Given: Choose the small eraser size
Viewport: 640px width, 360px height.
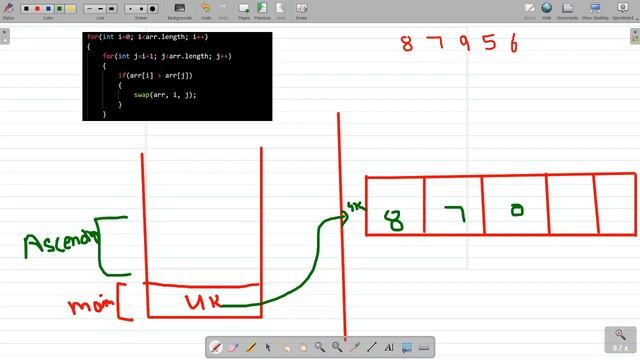Looking at the screenshot, I should pos(130,9).
